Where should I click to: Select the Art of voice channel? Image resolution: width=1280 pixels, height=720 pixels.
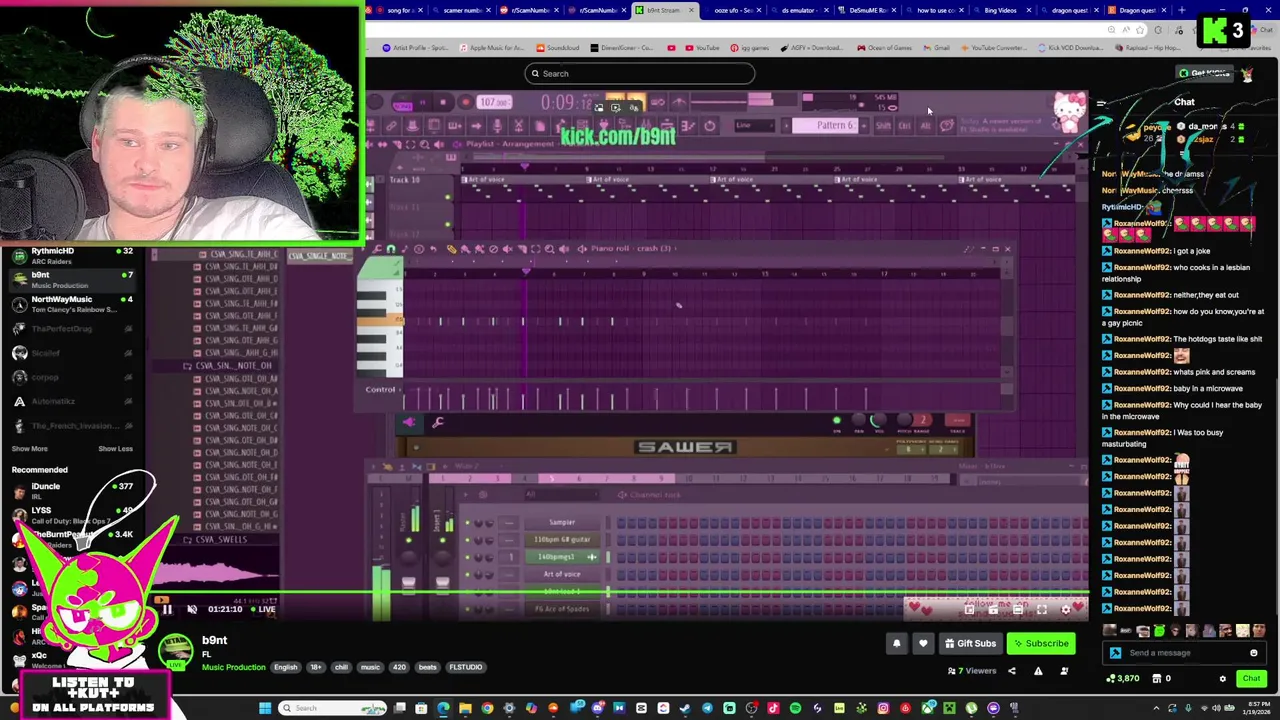[x=562, y=574]
